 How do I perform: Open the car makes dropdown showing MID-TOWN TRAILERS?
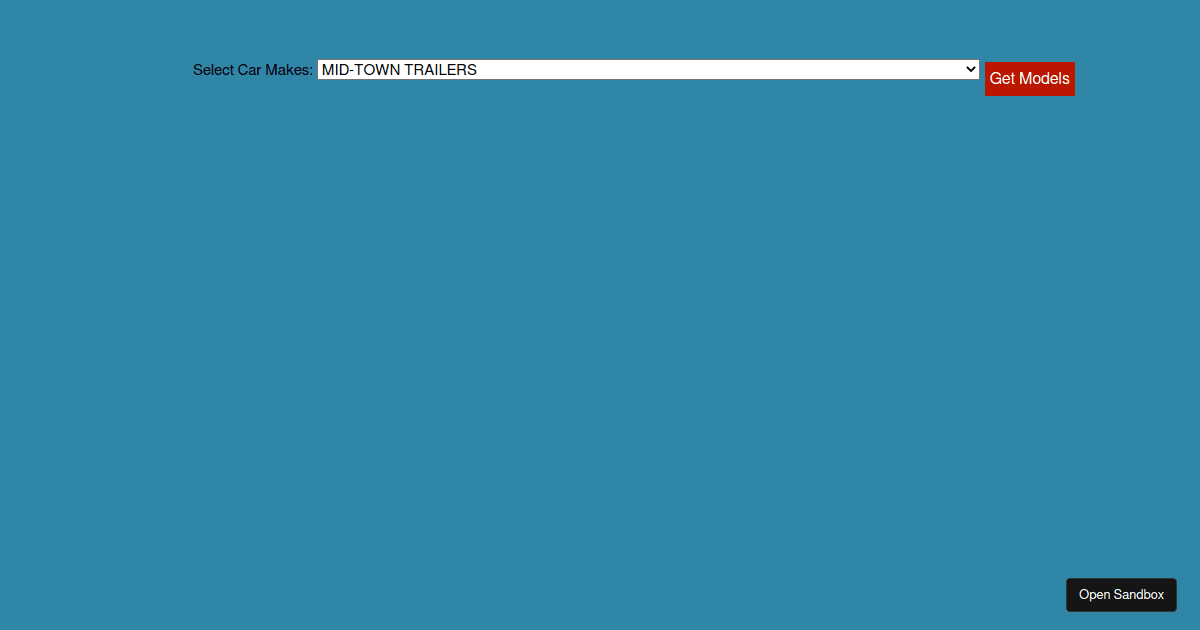coord(648,70)
